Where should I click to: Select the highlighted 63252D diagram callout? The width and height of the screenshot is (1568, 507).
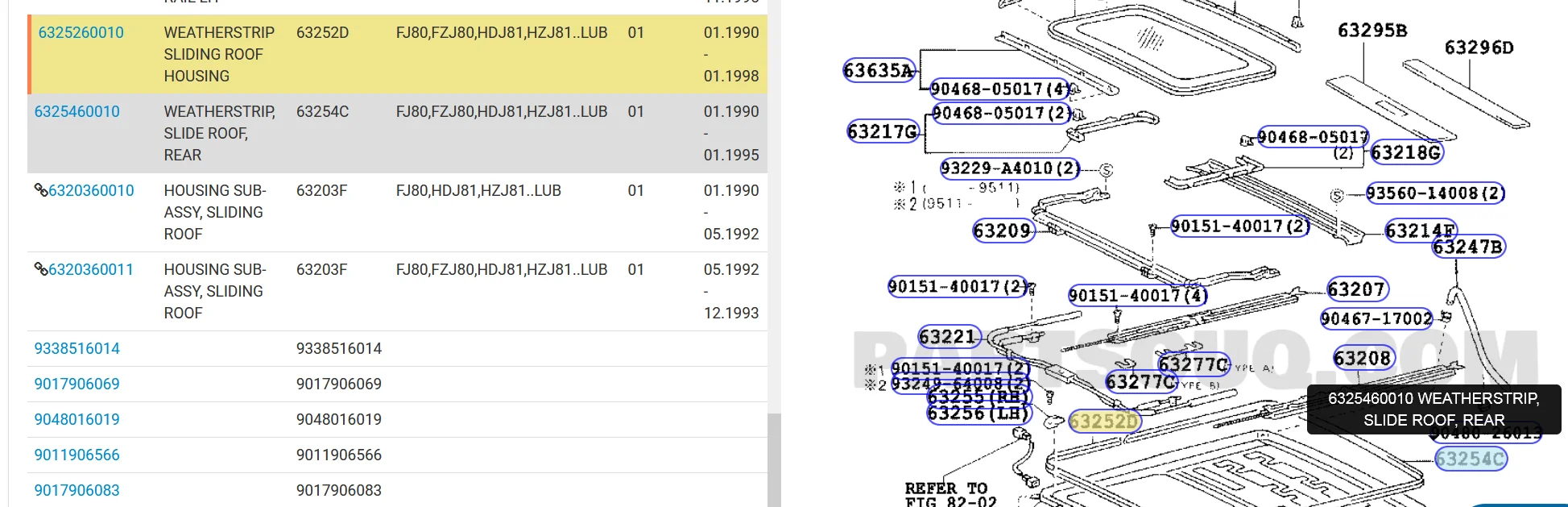(1104, 422)
